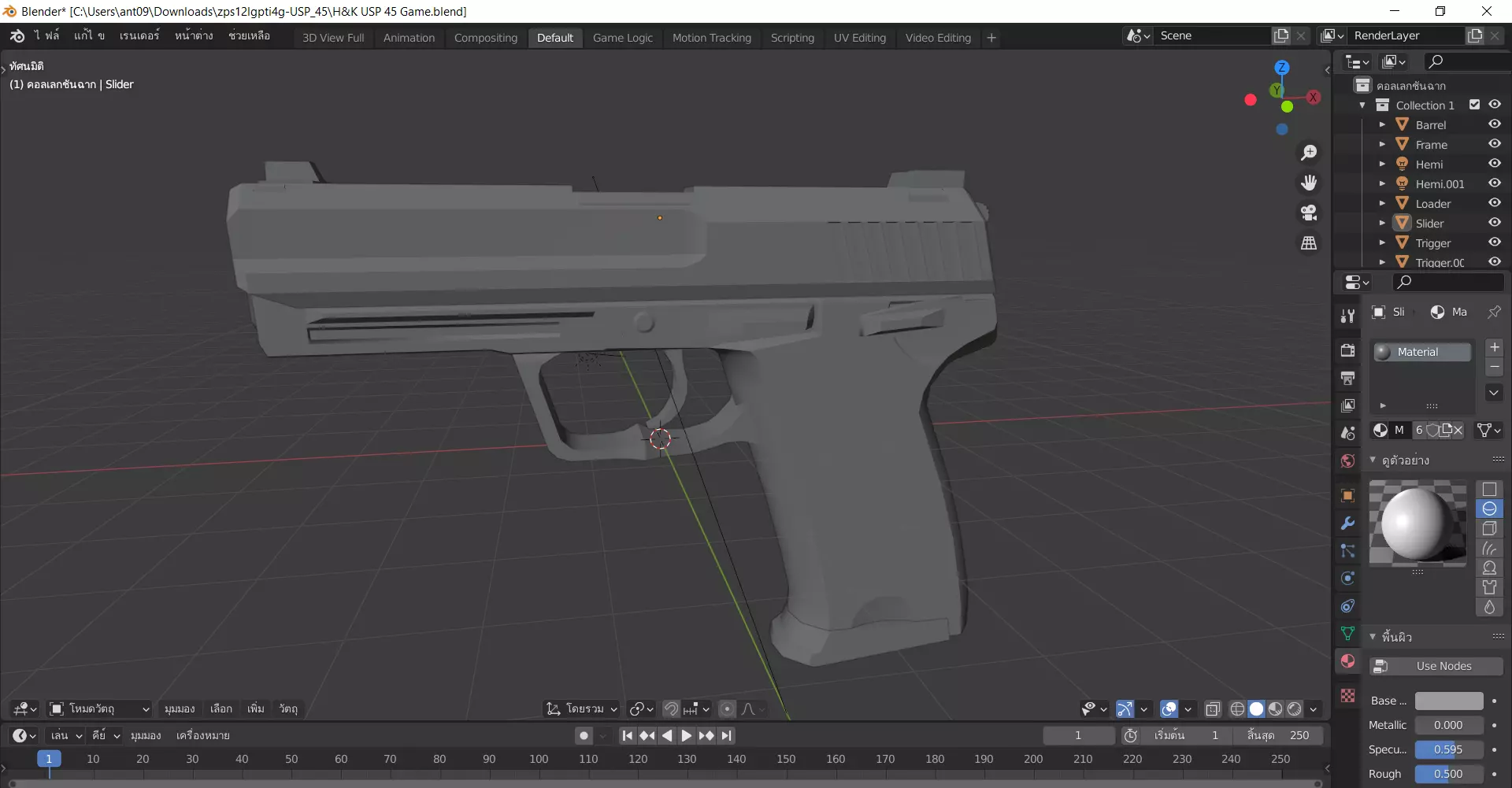Click the Use Nodes button
Viewport: 1512px width, 788px height.
pyautogui.click(x=1436, y=666)
